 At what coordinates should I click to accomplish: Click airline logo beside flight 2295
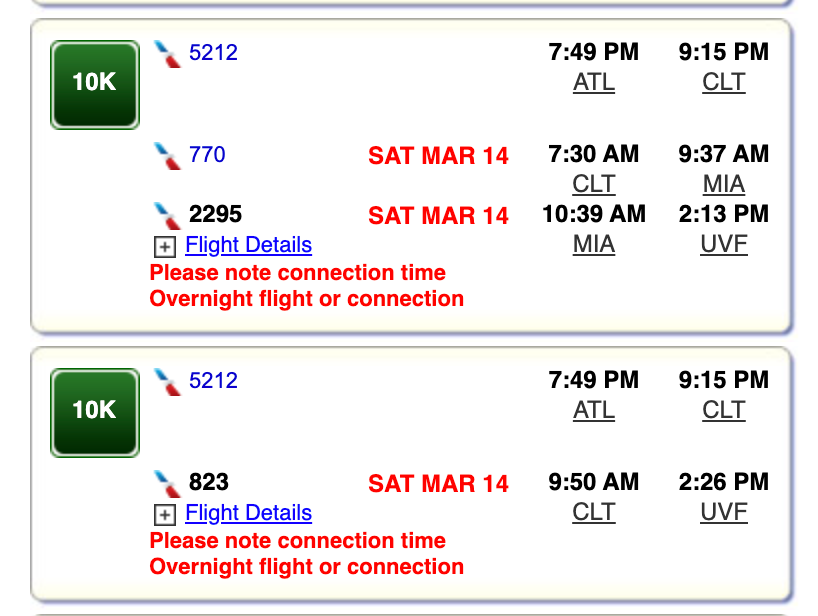pos(167,215)
